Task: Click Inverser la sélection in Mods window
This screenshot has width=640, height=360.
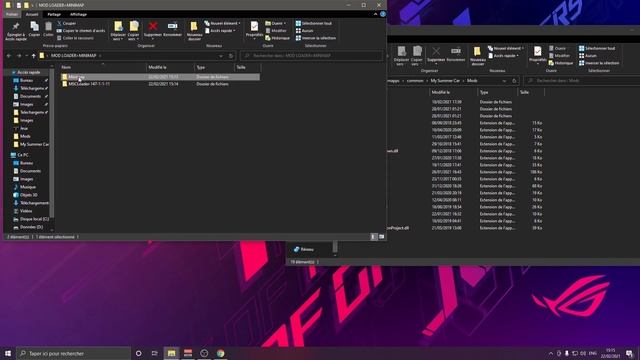Action: point(599,63)
